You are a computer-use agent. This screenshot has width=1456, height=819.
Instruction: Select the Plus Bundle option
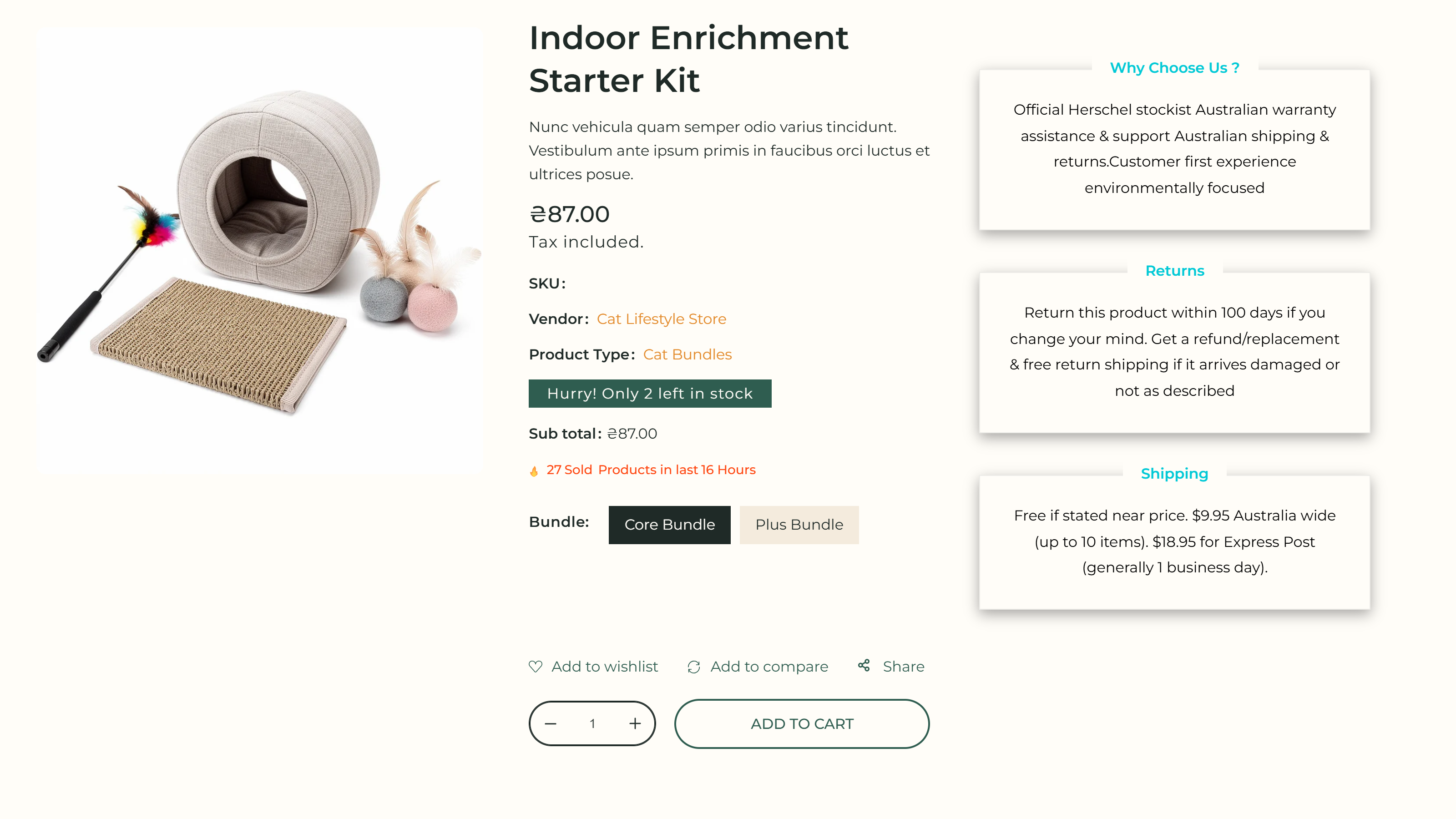tap(799, 525)
